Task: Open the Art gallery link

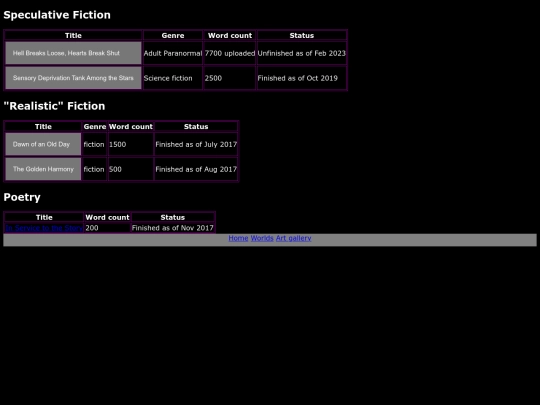Action: [293, 238]
